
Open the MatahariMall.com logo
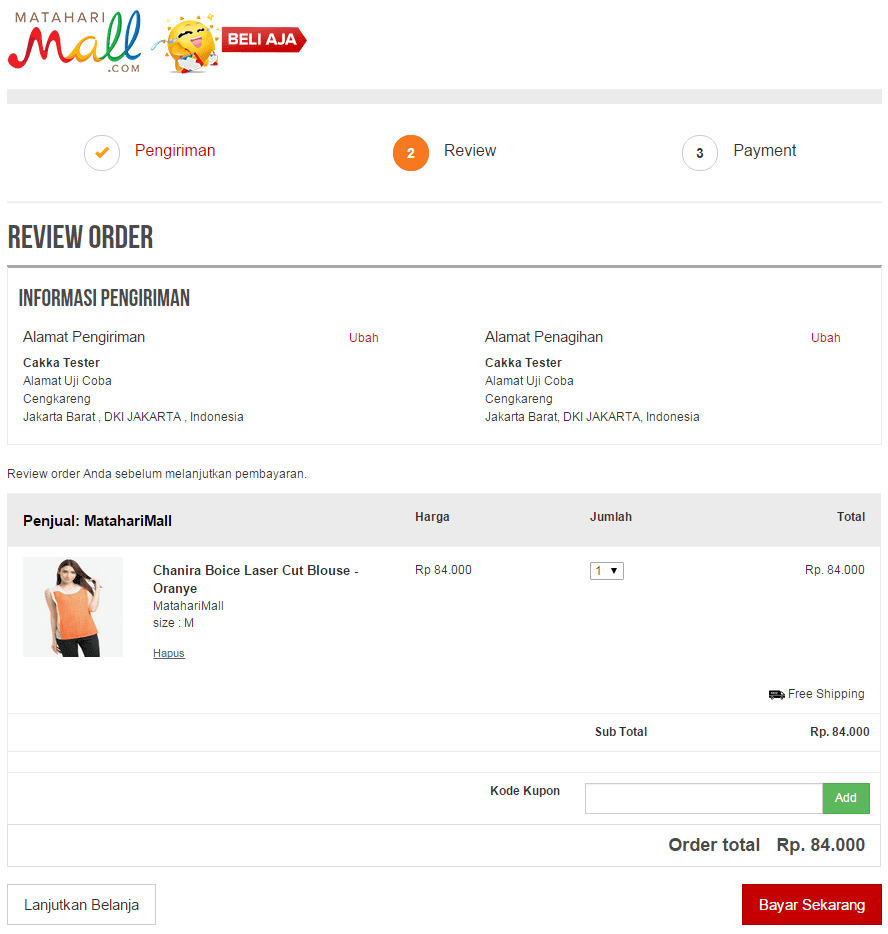(x=75, y=42)
